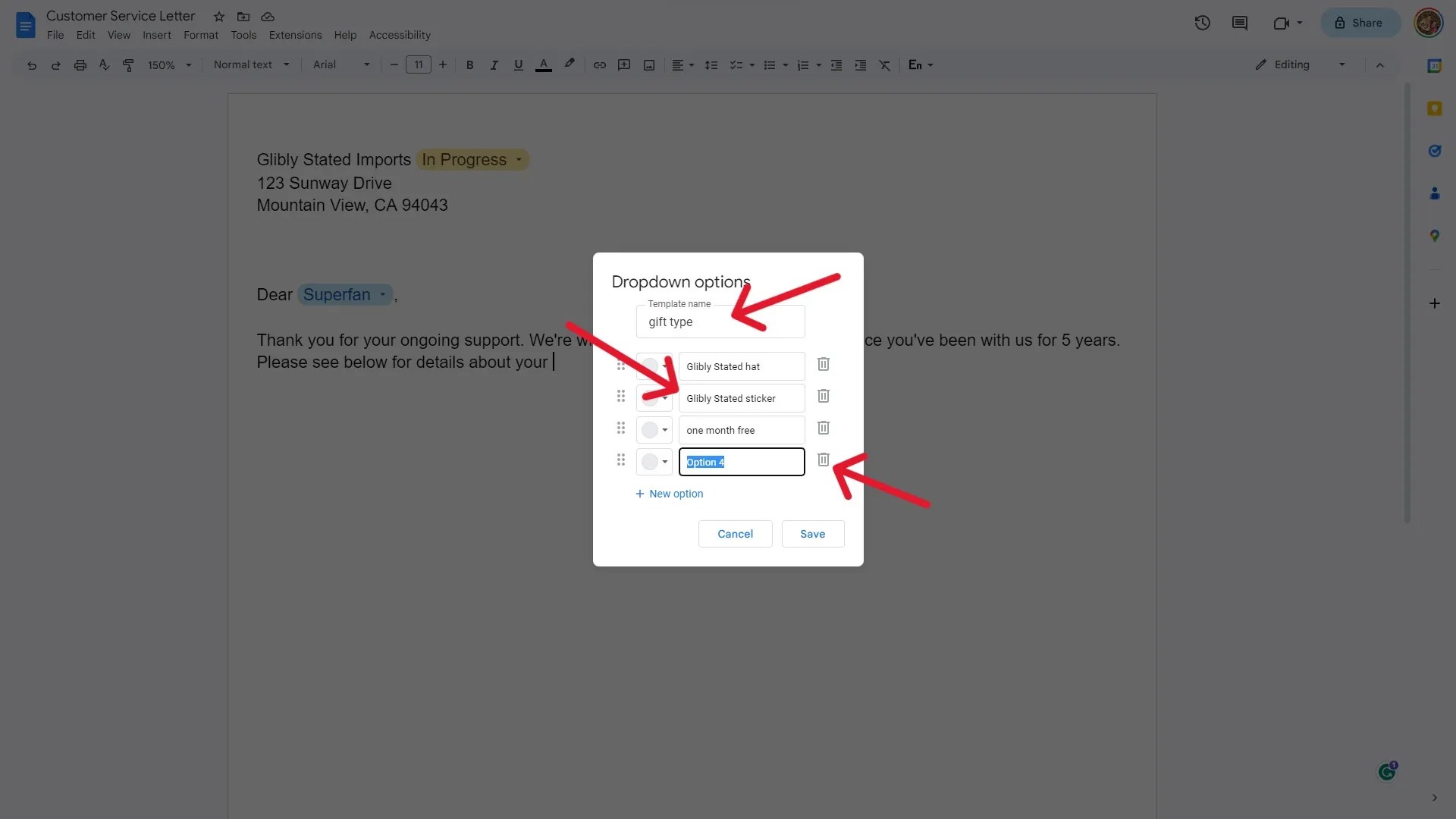Clear formatting with the toolbar icon
The image size is (1456, 819).
click(885, 65)
